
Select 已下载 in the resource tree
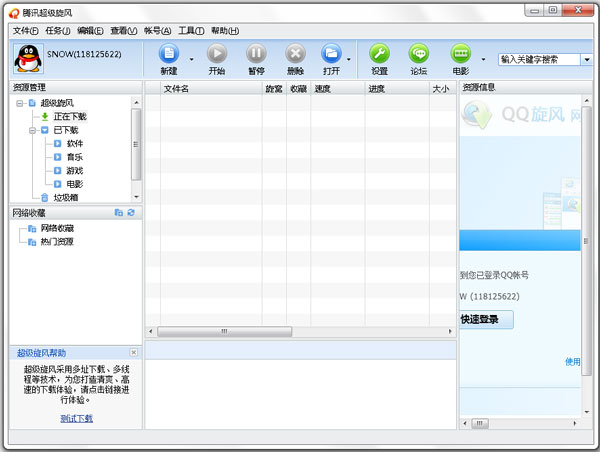coord(66,131)
